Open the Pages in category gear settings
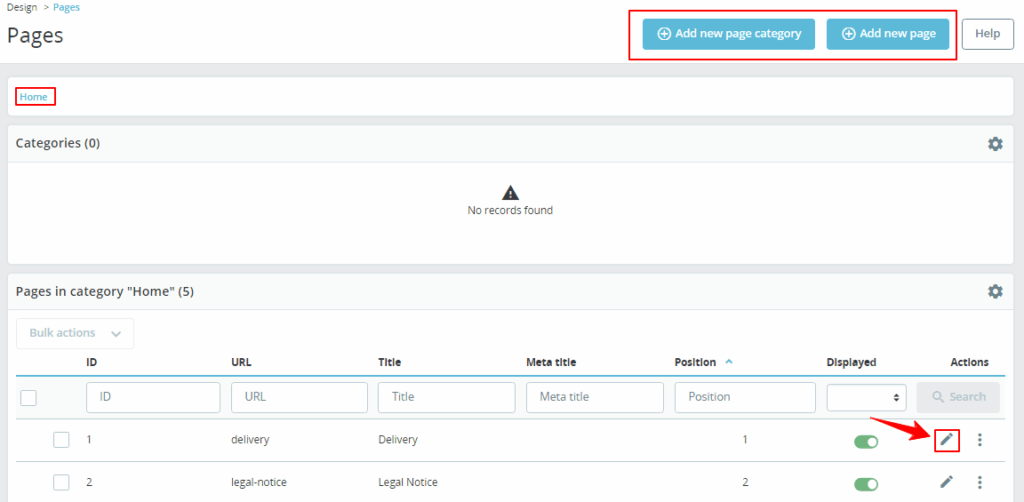 pos(995,291)
